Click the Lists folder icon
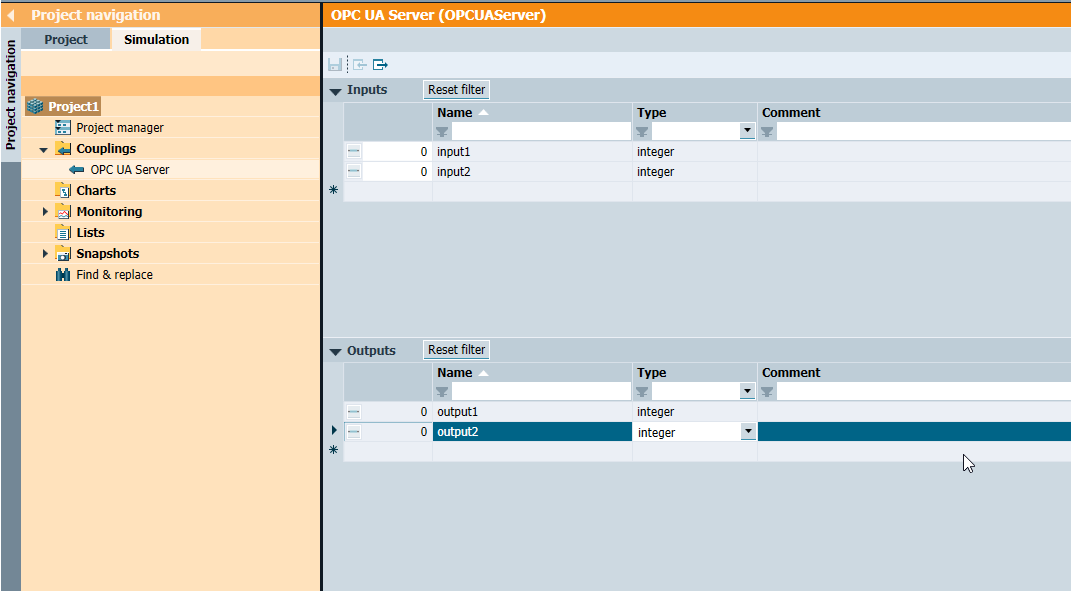Screen dimensions: 1071x591 point(63,233)
